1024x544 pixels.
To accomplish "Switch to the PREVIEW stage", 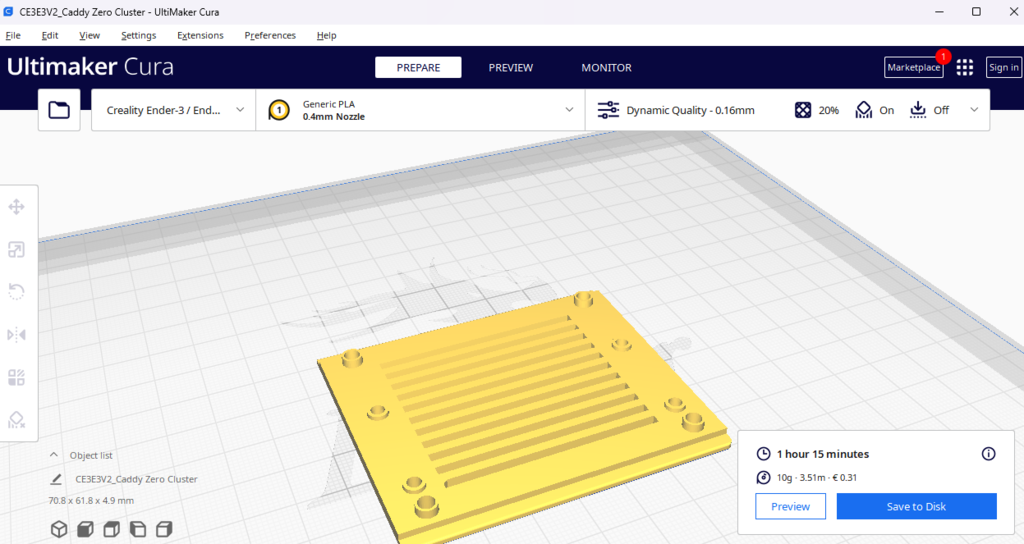I will pyautogui.click(x=511, y=67).
